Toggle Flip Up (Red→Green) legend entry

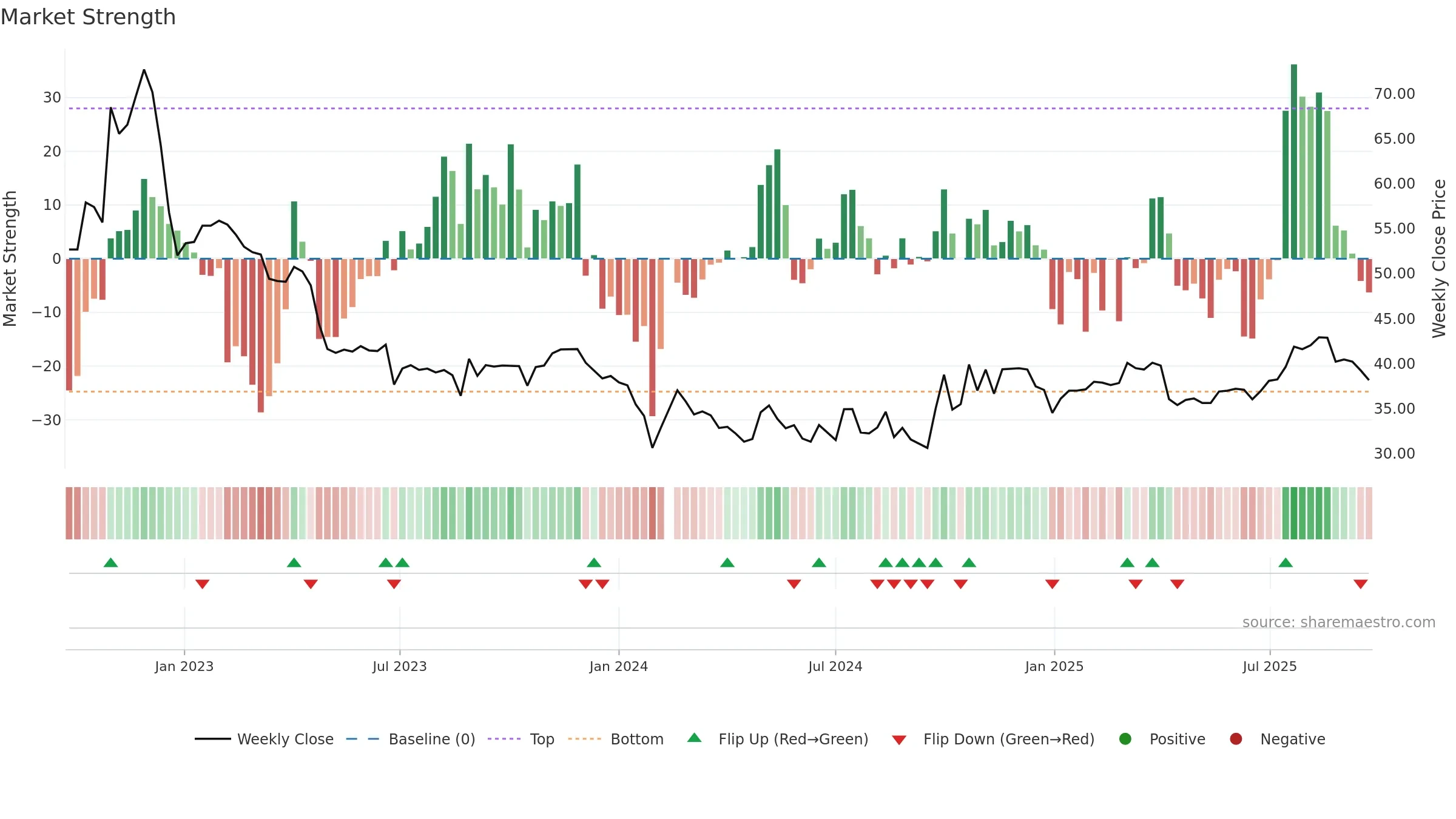point(778,739)
